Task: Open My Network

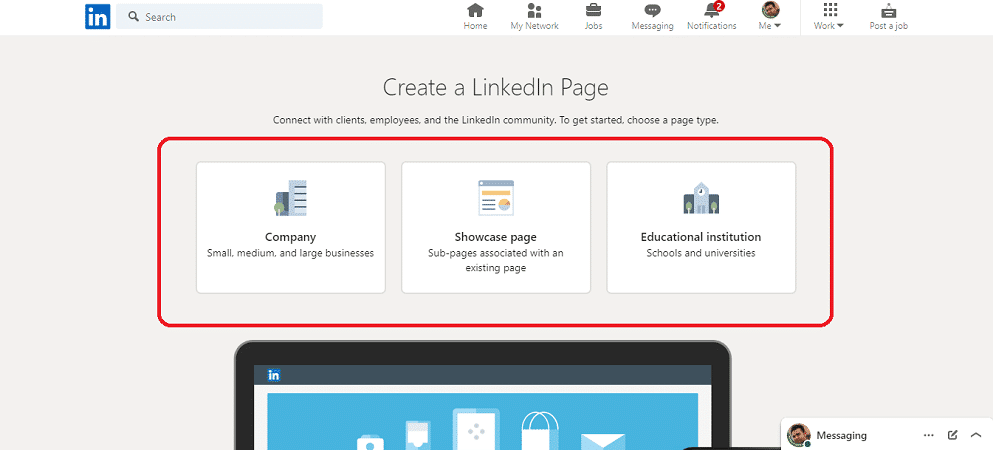Action: coord(534,17)
